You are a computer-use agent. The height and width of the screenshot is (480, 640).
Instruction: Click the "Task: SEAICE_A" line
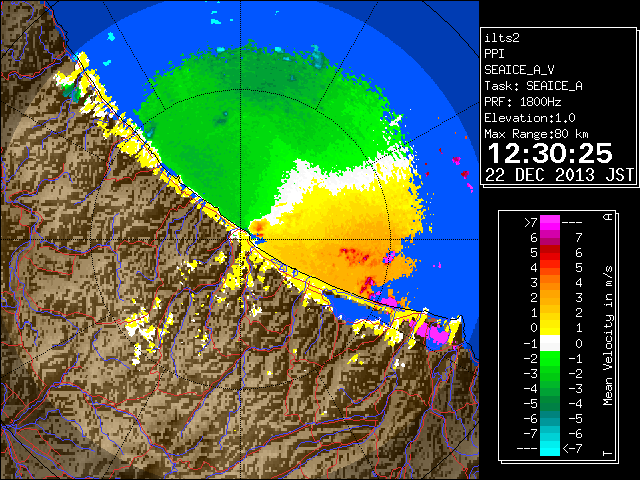533,86
